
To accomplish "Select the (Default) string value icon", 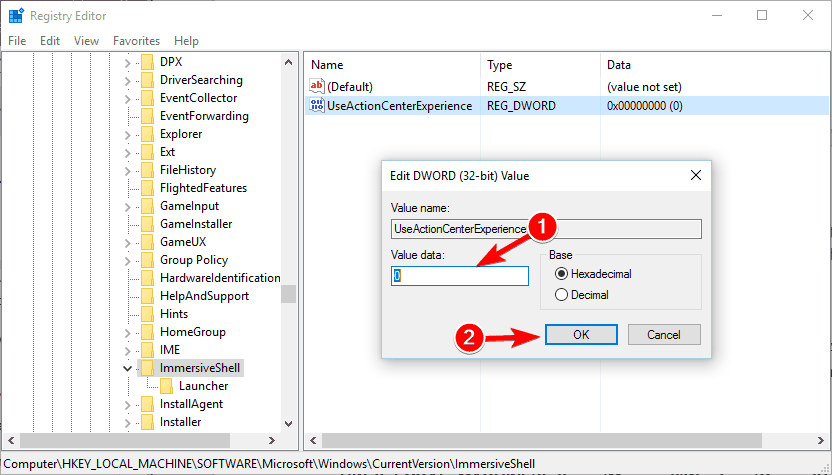I will (x=316, y=86).
